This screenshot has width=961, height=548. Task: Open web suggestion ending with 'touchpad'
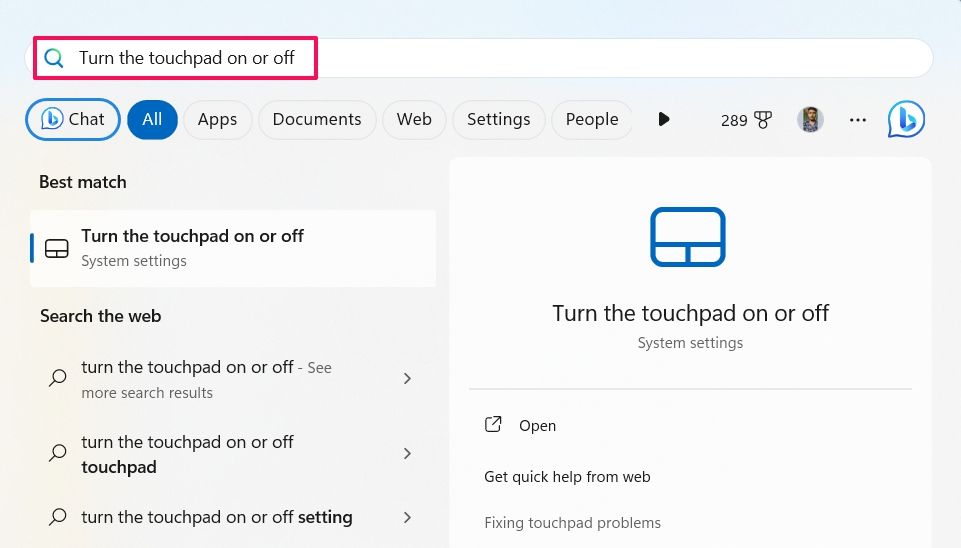click(233, 454)
